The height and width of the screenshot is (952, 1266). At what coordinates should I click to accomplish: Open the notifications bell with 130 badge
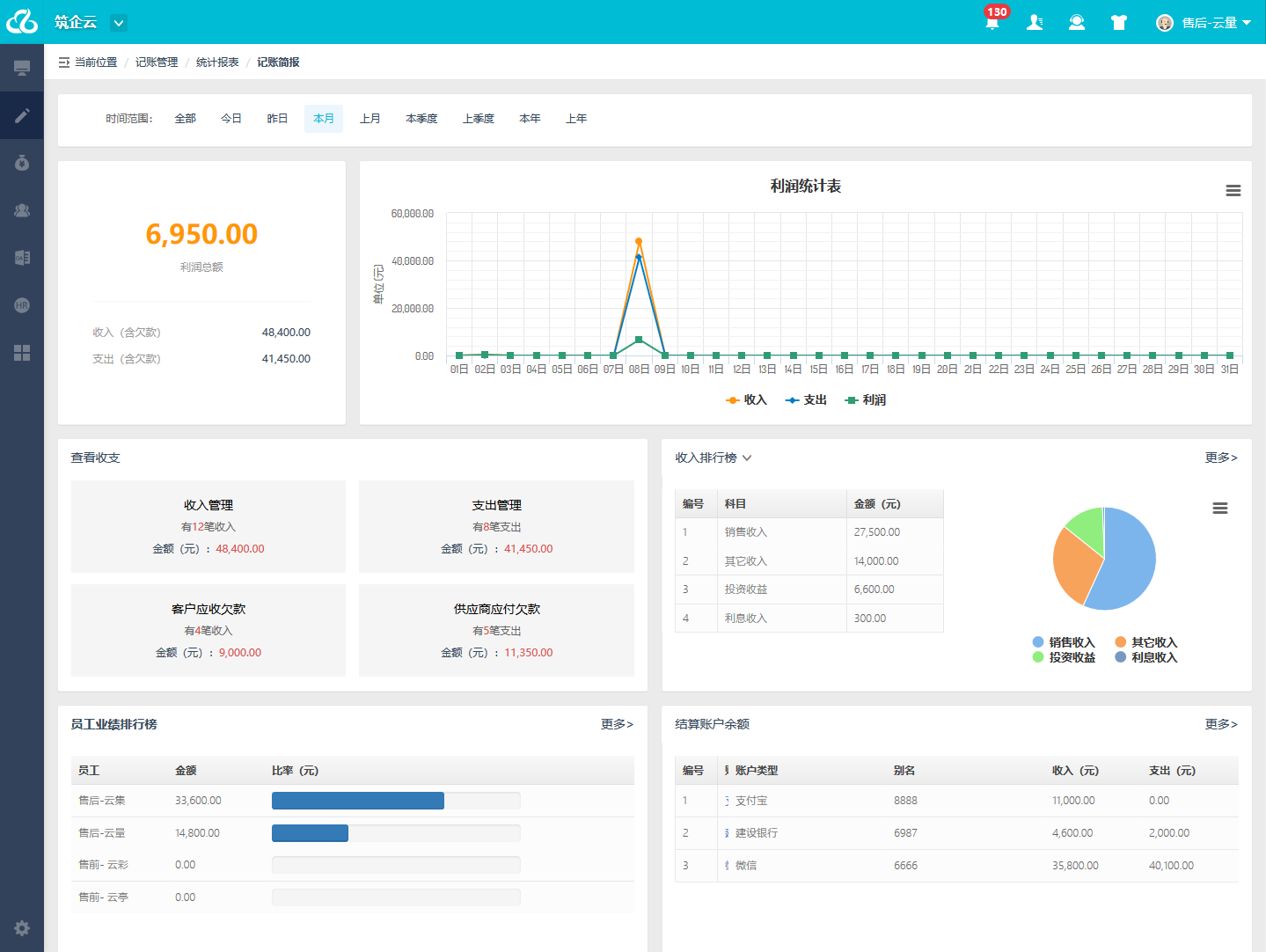(992, 22)
